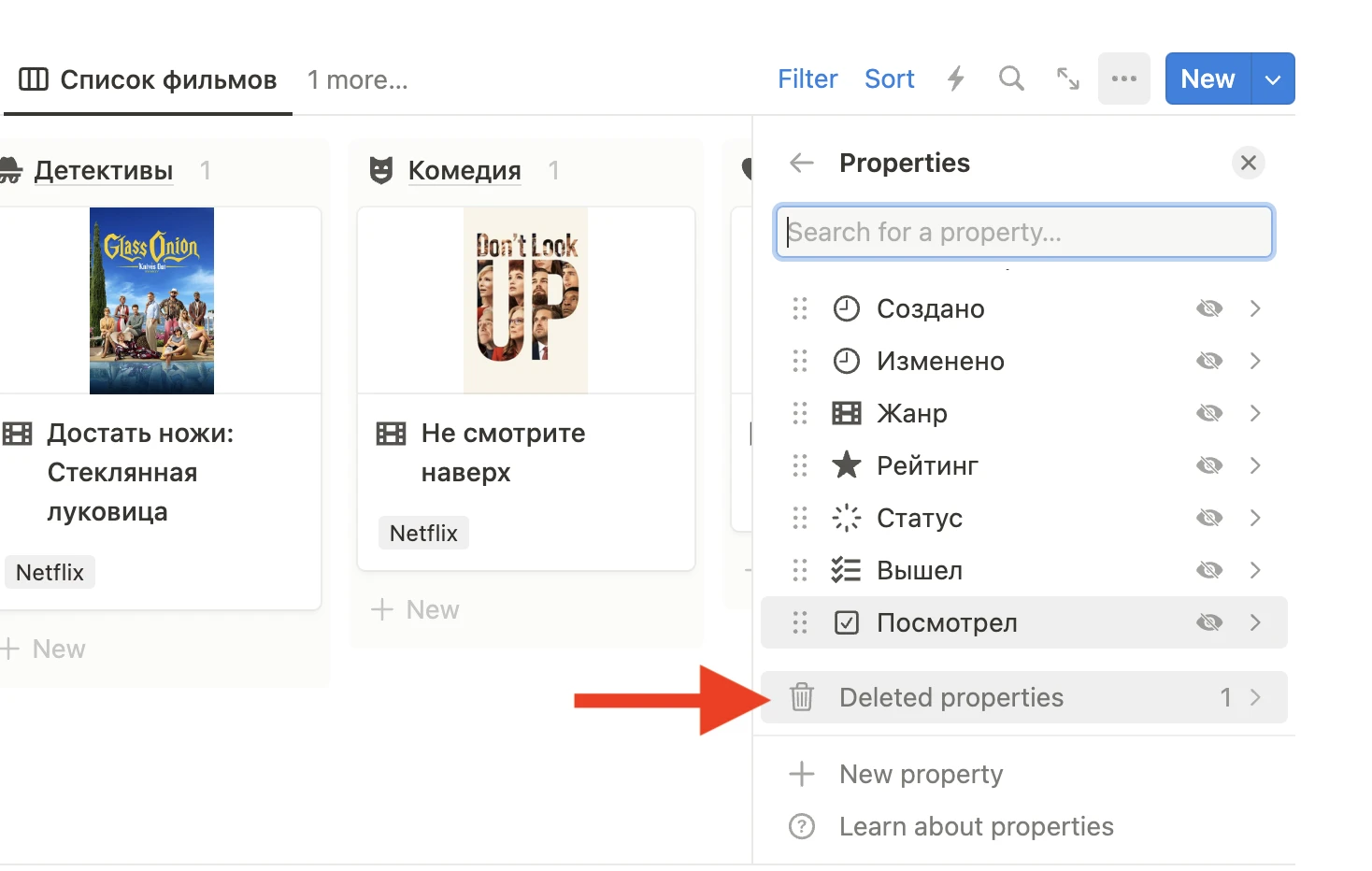
Task: Toggle visibility of Создано property
Action: [x=1209, y=308]
